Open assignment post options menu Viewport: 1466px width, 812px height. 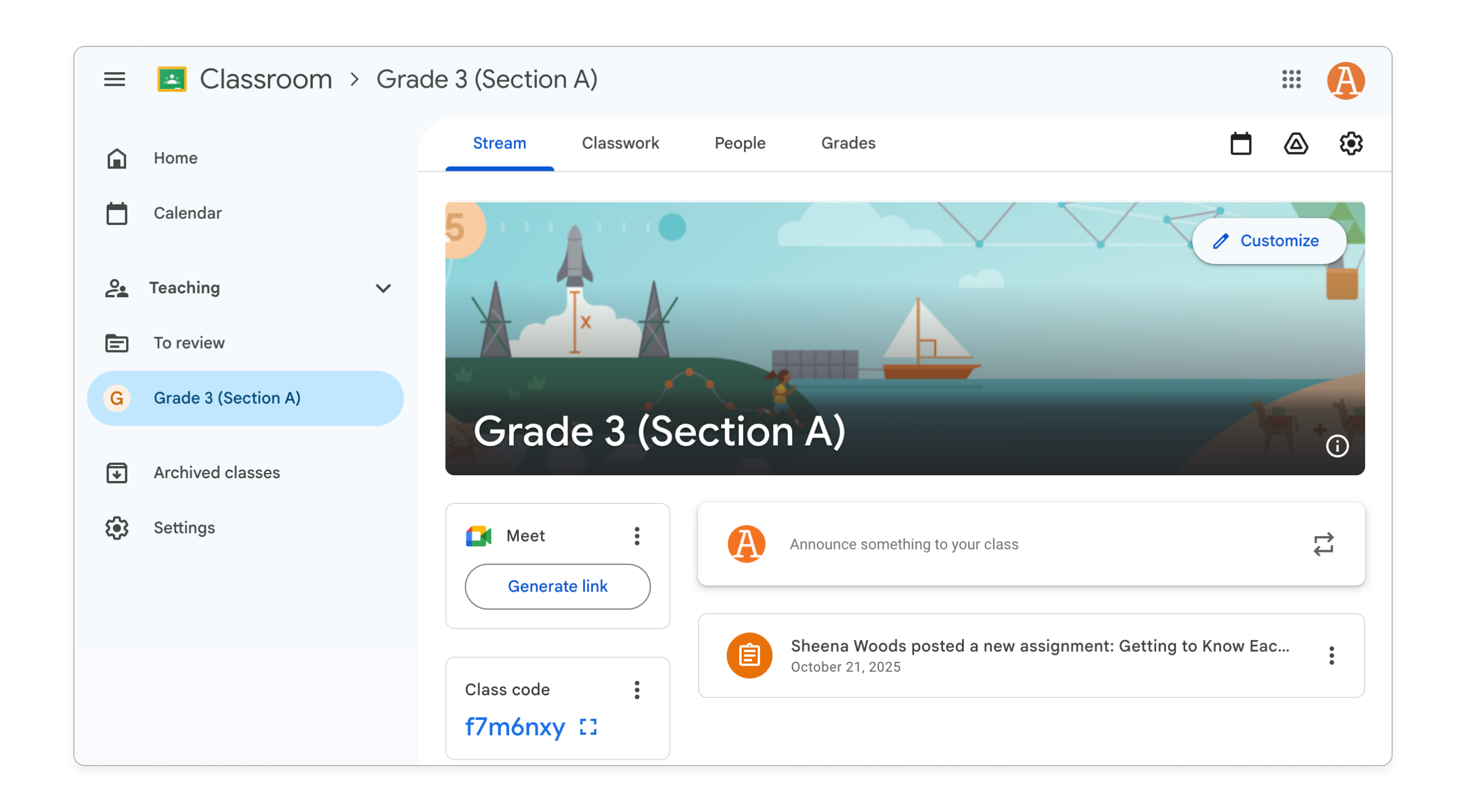click(x=1331, y=656)
